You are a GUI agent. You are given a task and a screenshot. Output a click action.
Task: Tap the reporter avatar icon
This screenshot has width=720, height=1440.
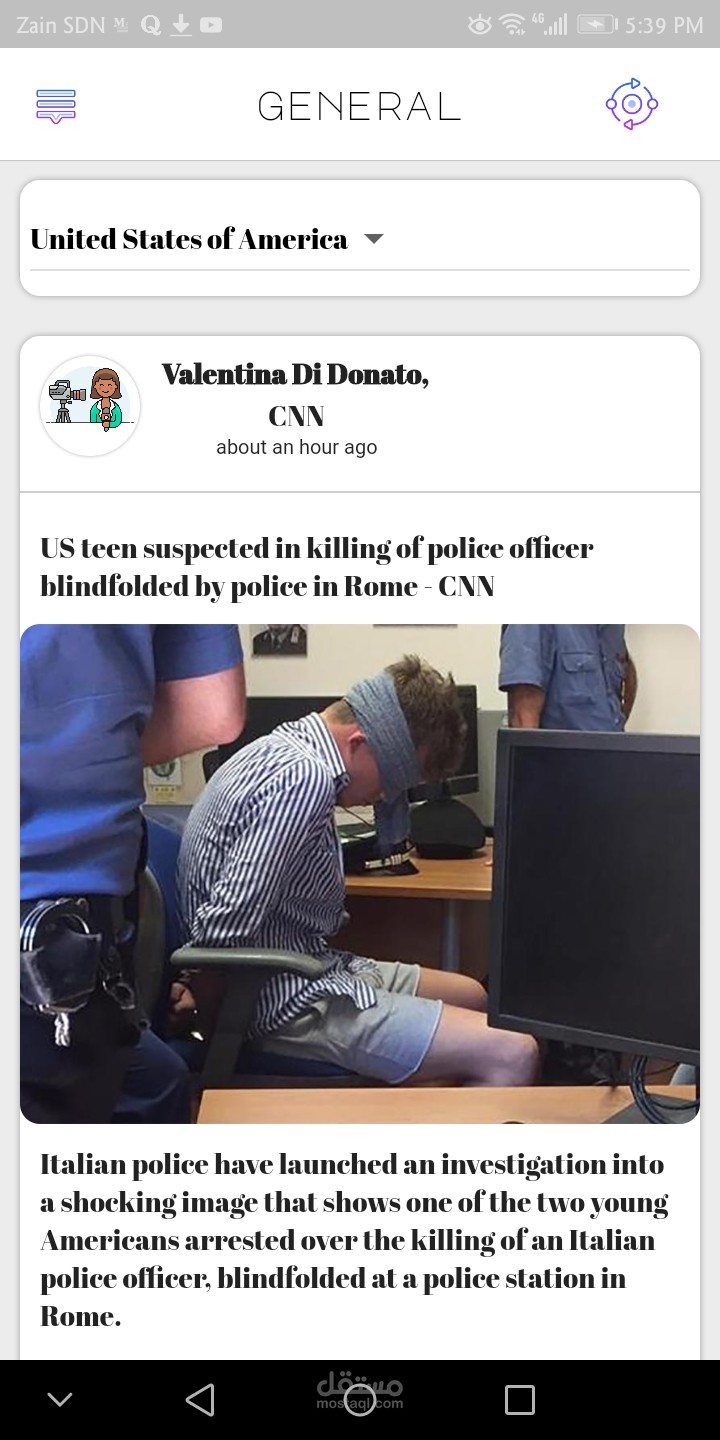90,406
